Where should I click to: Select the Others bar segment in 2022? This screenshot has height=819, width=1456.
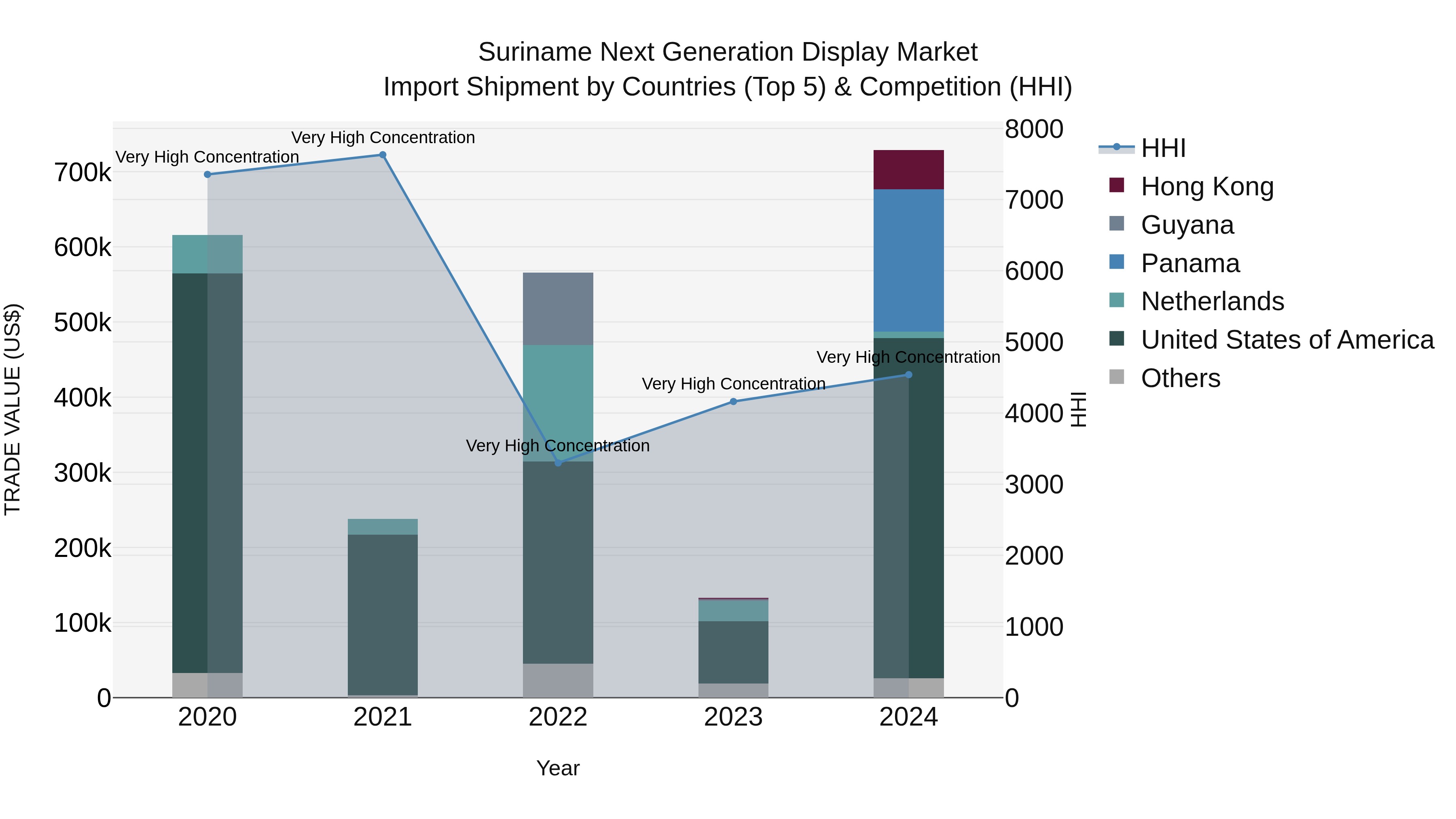(x=558, y=681)
